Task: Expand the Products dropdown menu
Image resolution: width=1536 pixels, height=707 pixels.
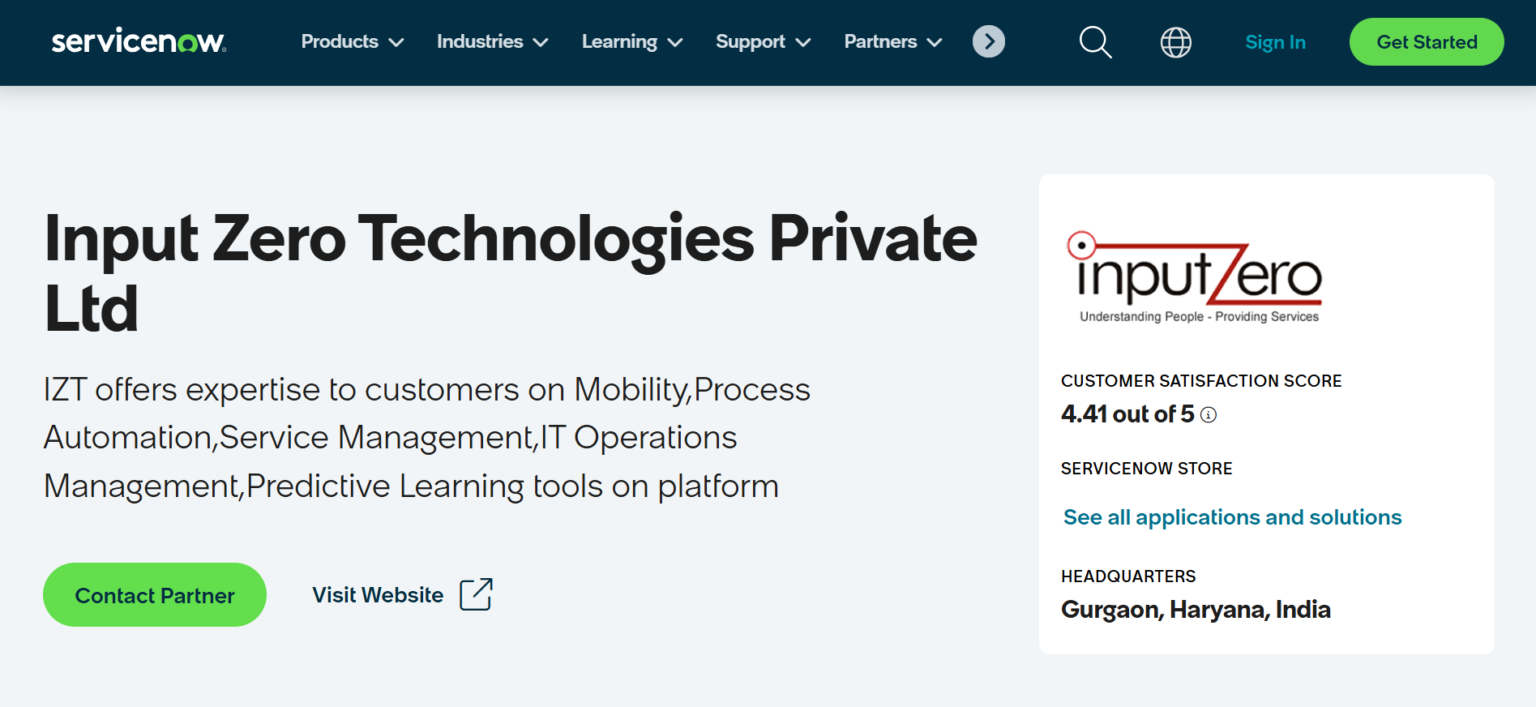Action: click(x=351, y=42)
